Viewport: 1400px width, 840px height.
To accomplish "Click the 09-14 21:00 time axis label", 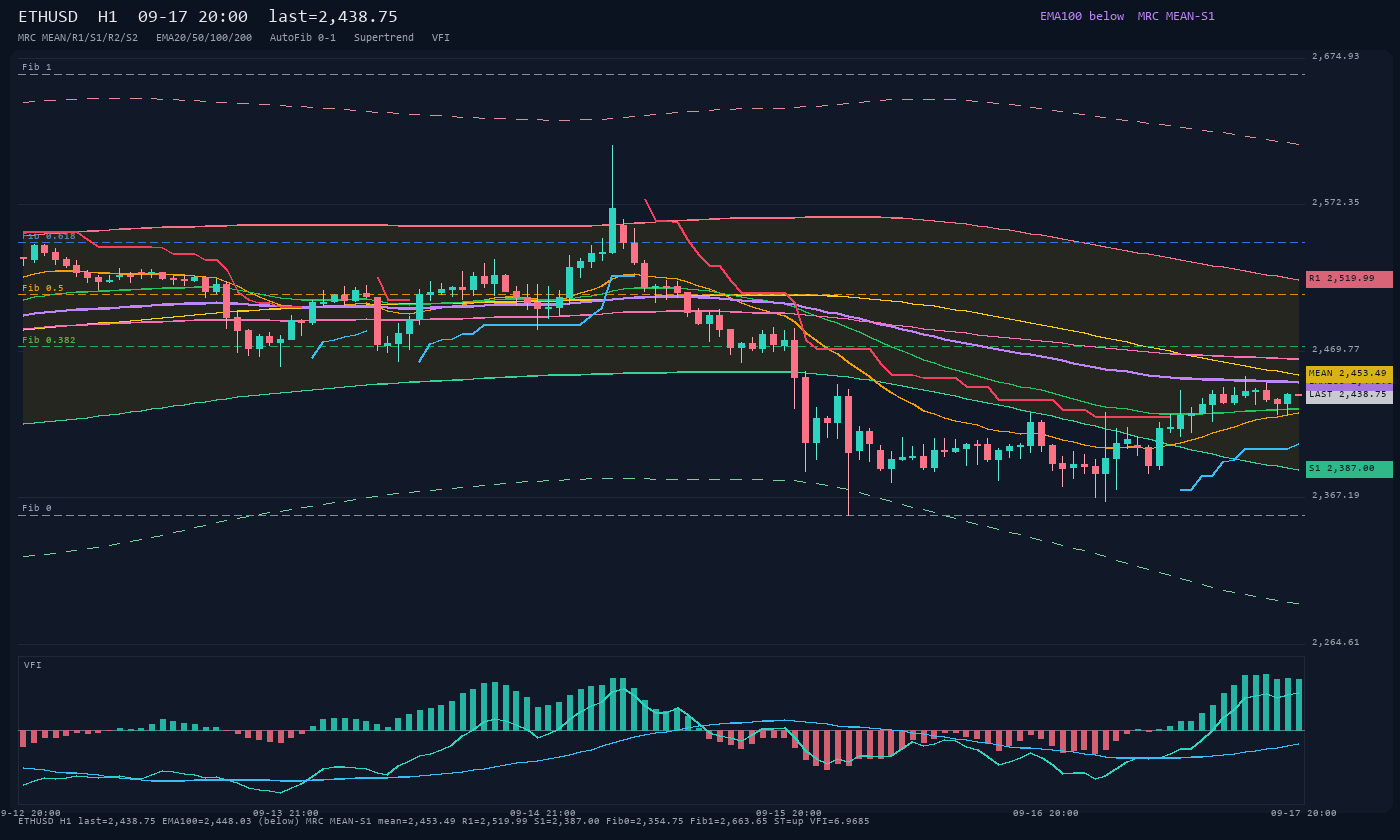I will tap(543, 813).
